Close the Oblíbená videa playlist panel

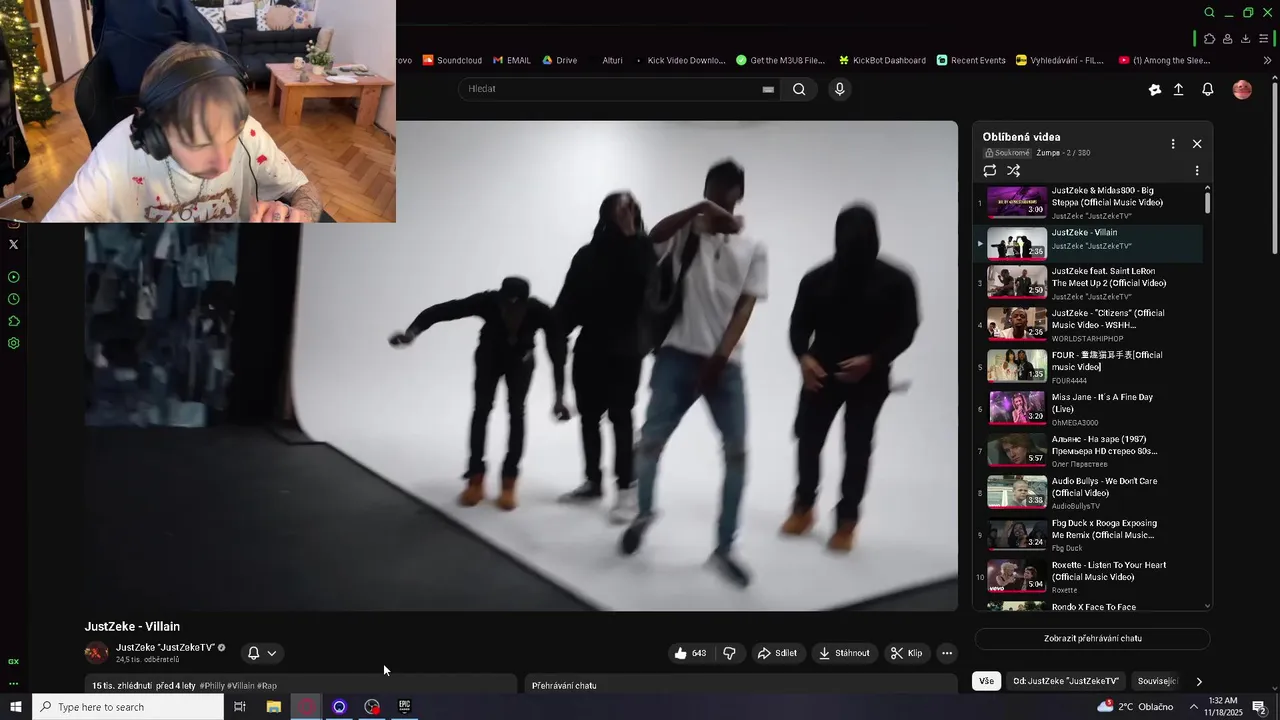tap(1197, 144)
